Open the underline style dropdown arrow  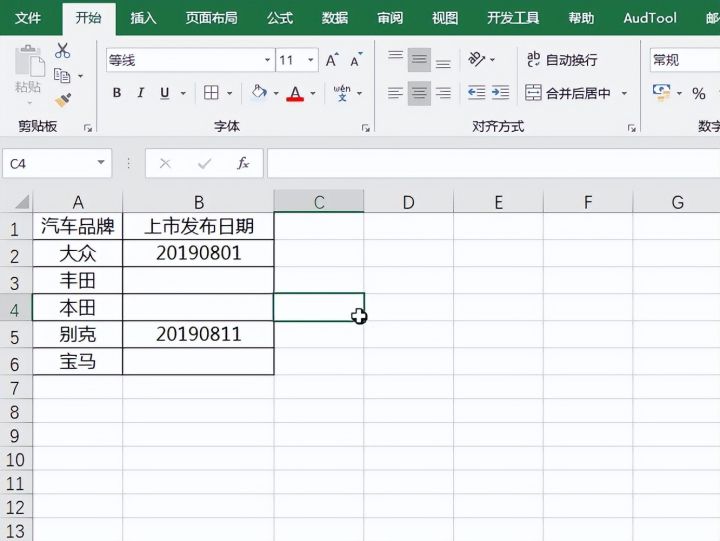(183, 93)
